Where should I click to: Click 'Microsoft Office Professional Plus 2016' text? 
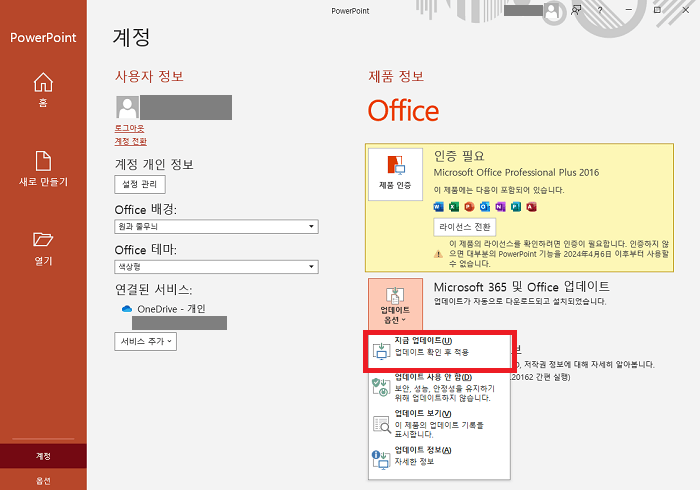(x=516, y=172)
